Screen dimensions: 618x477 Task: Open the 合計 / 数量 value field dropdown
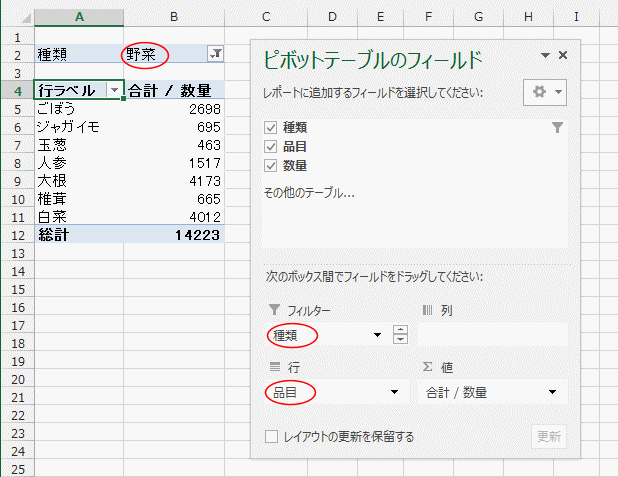[x=552, y=392]
